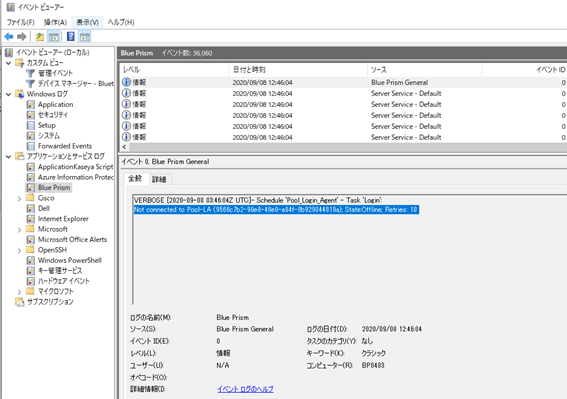Sort by the イベント ID column header
Screen dimensions: 567x399
coord(524,70)
